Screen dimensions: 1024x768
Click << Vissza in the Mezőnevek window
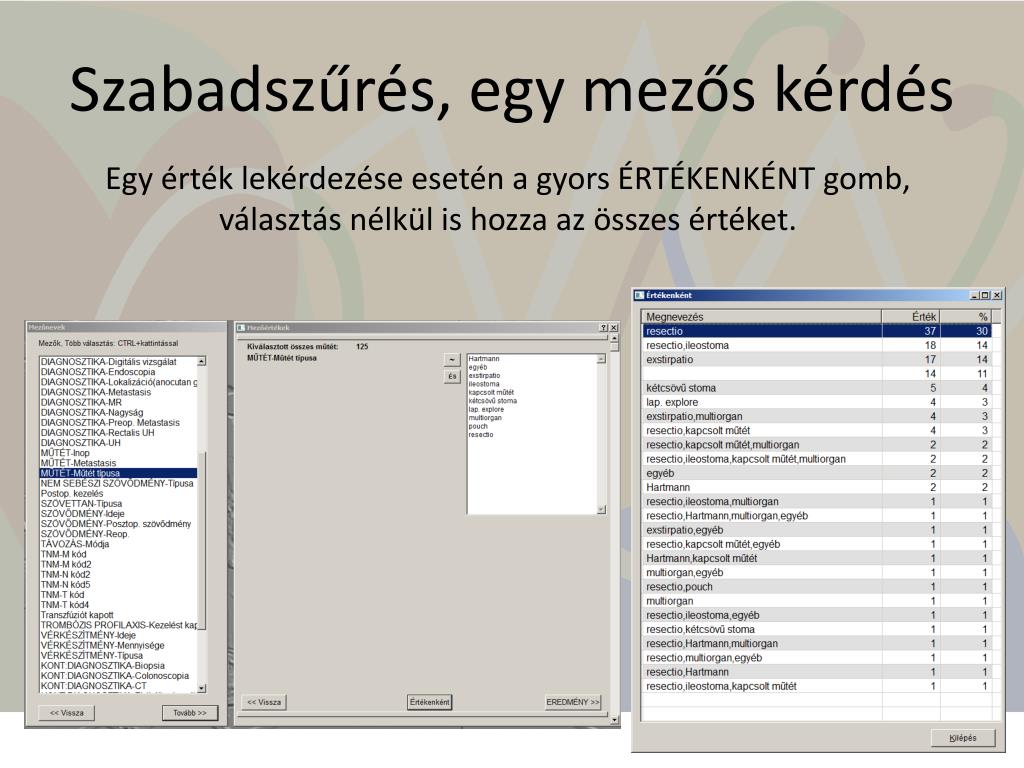click(x=67, y=713)
